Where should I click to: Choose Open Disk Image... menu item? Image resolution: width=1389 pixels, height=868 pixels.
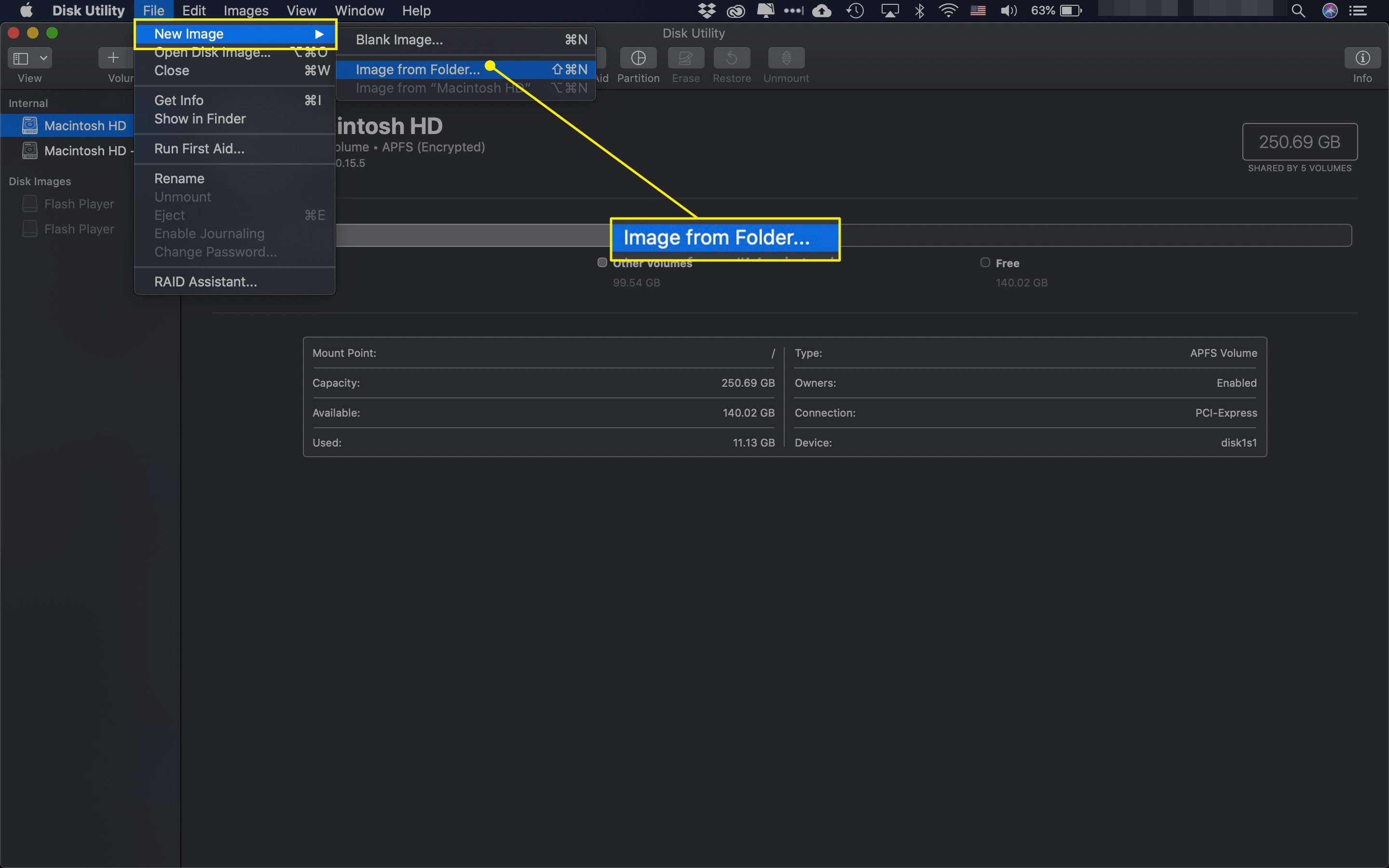click(235, 52)
